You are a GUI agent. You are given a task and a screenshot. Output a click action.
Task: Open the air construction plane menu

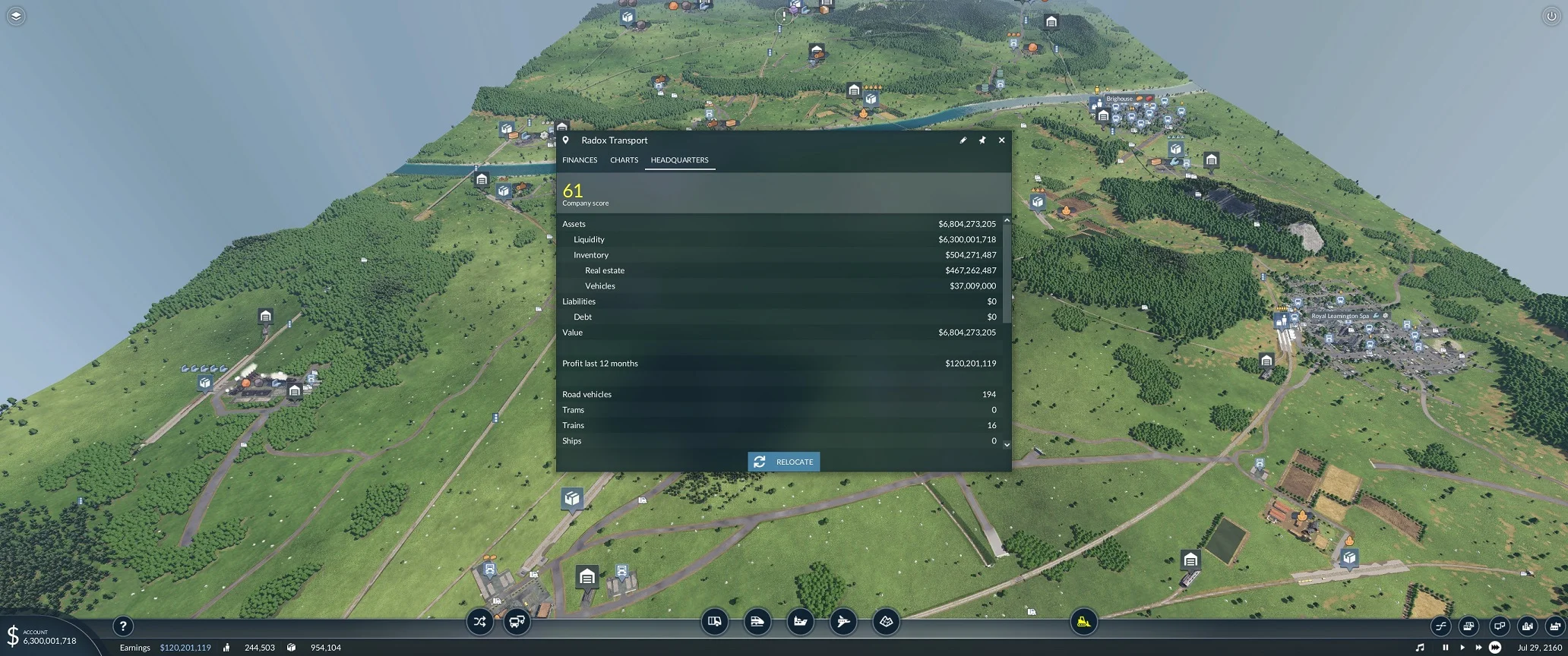(842, 622)
